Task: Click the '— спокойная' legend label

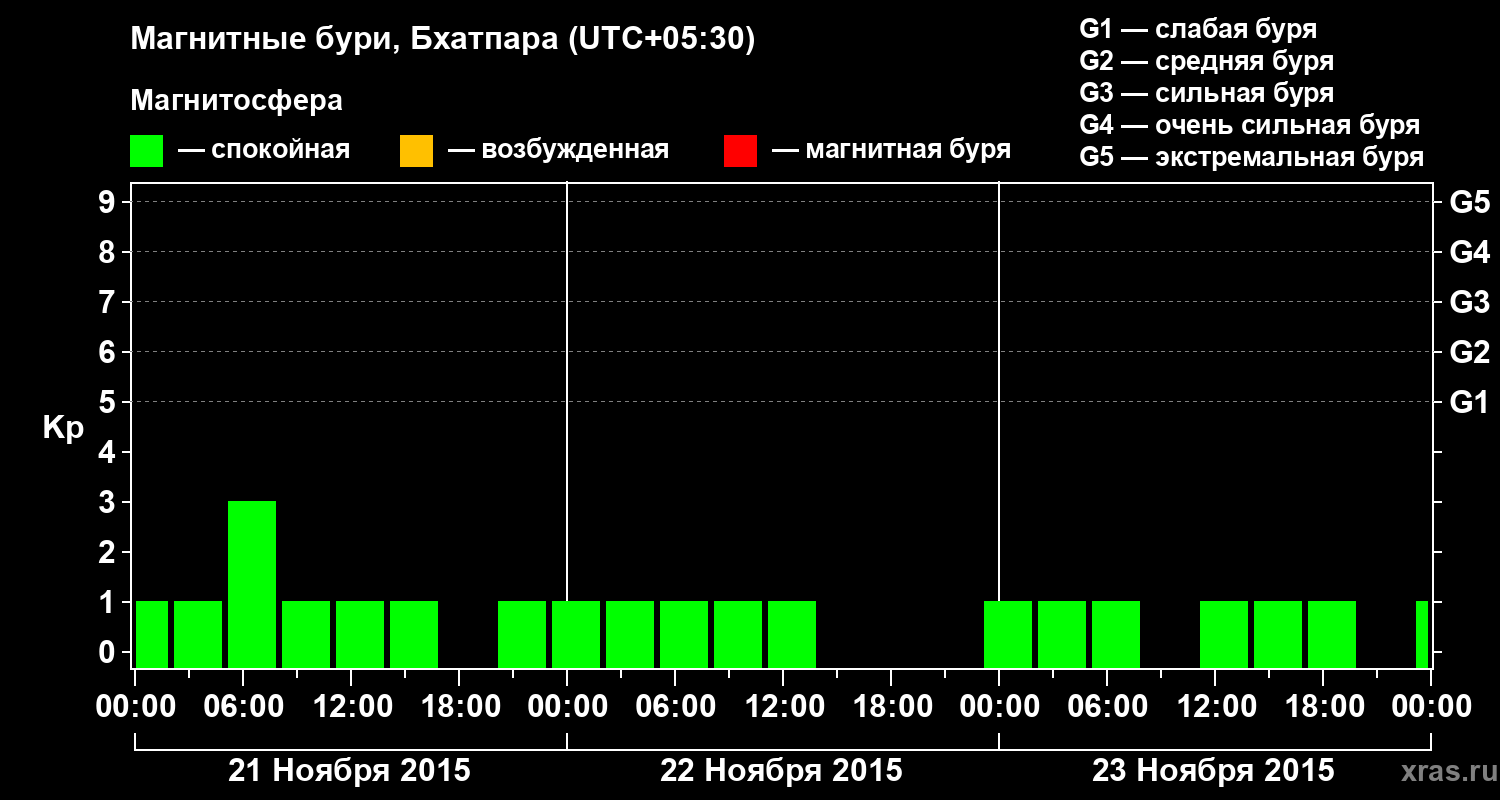Action: (x=264, y=151)
